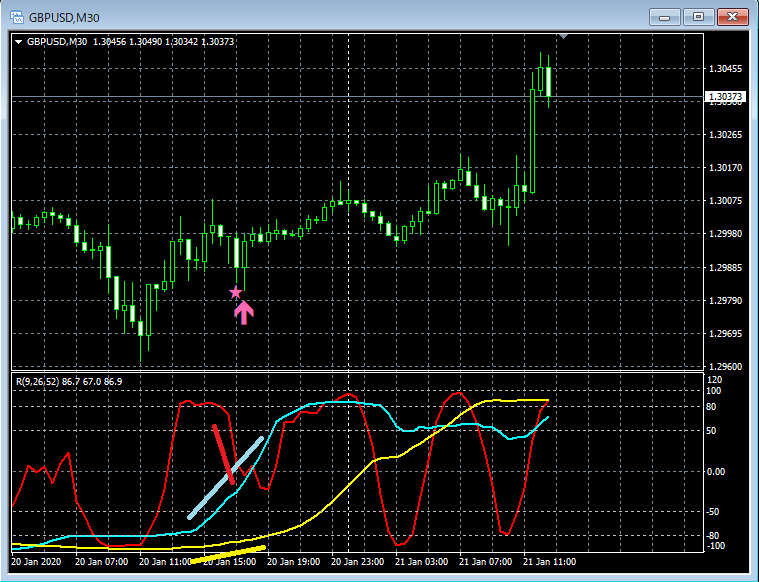Close the GBPUSD,M30 chart window
This screenshot has height=582, width=759.
click(x=732, y=17)
